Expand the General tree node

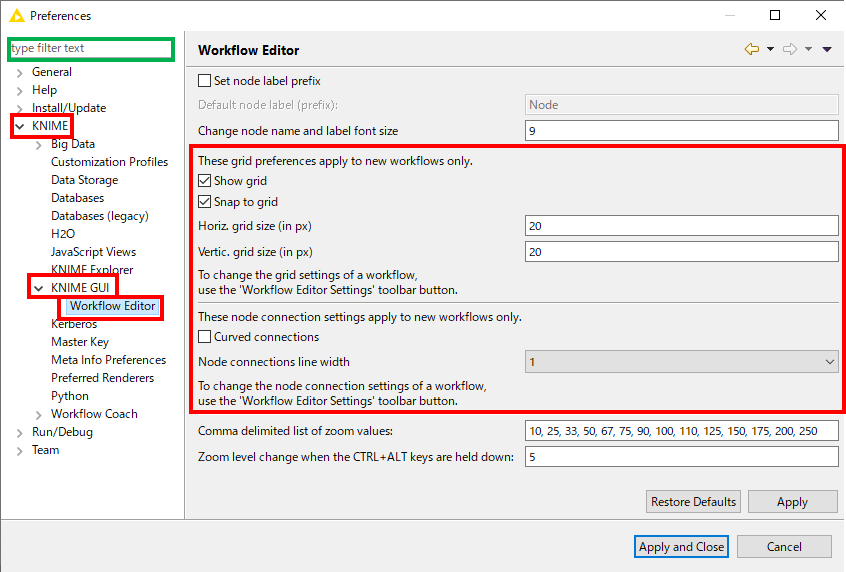click(x=20, y=72)
